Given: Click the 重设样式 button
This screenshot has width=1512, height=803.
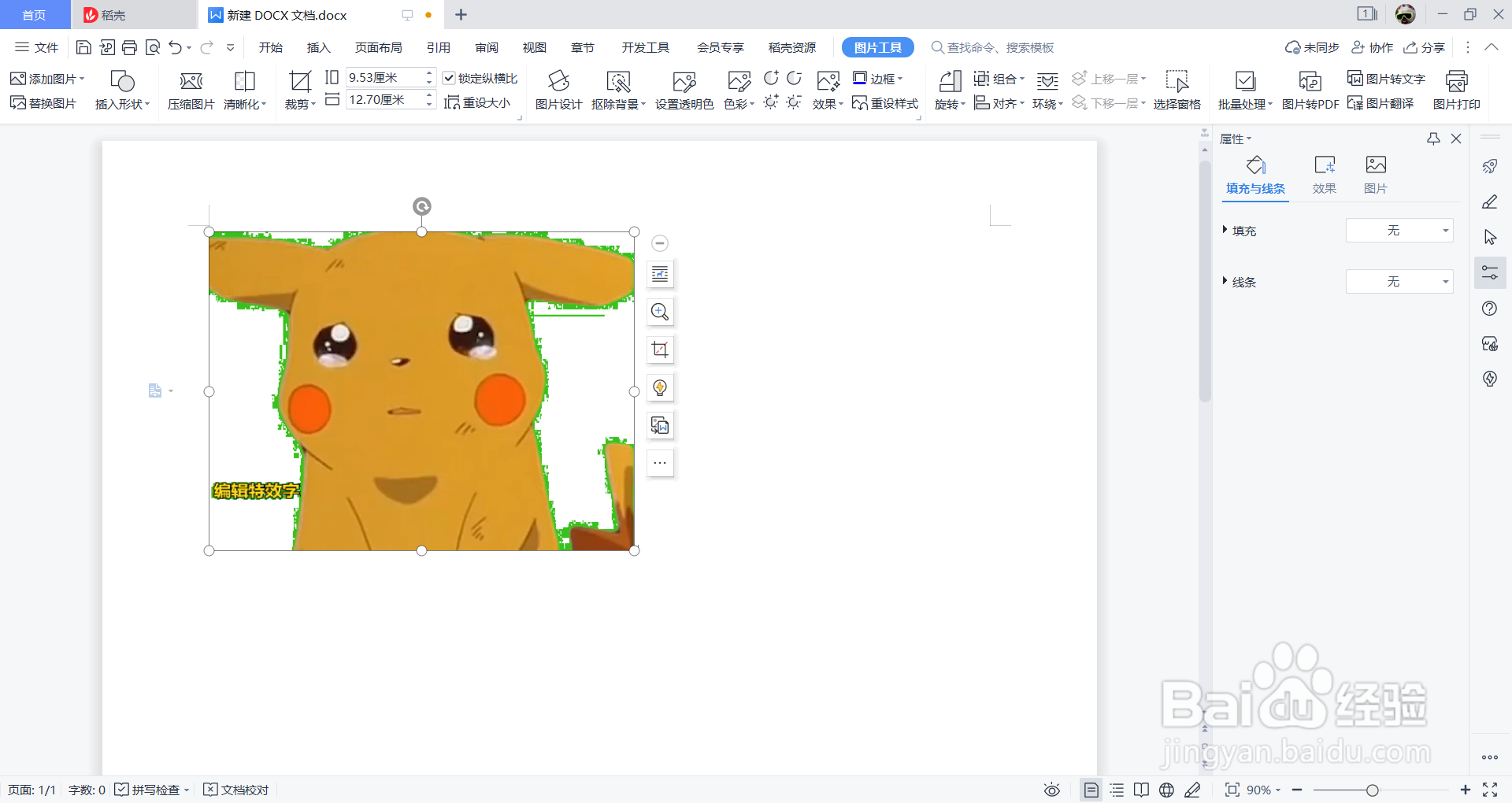Looking at the screenshot, I should coord(885,103).
